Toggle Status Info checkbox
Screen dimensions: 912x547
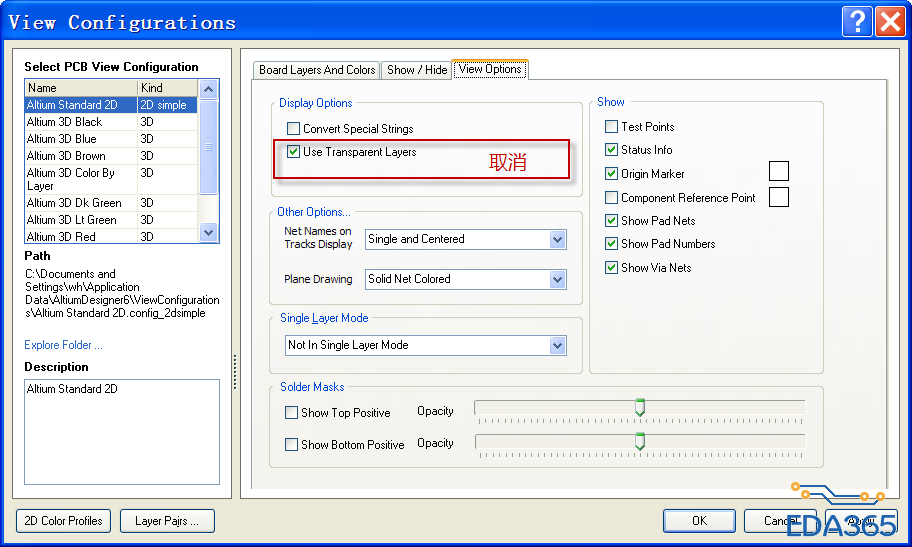pos(611,150)
